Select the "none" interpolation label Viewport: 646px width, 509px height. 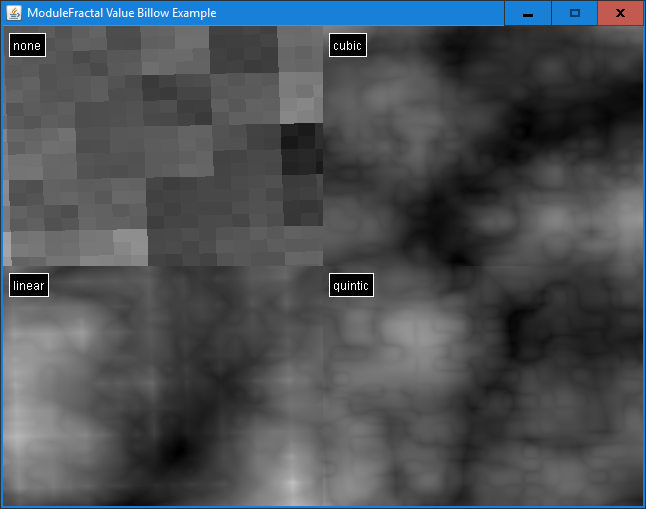27,46
